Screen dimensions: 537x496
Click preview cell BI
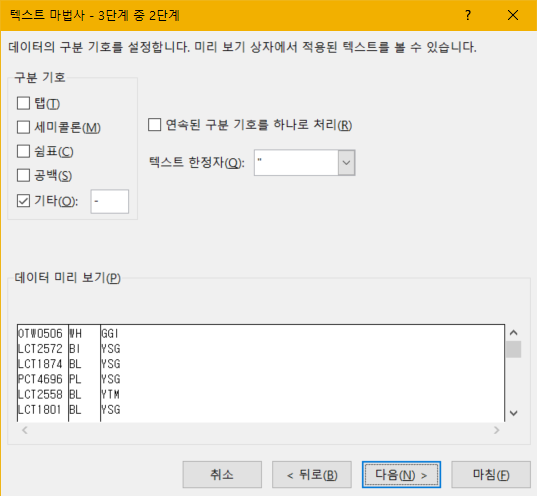75,349
